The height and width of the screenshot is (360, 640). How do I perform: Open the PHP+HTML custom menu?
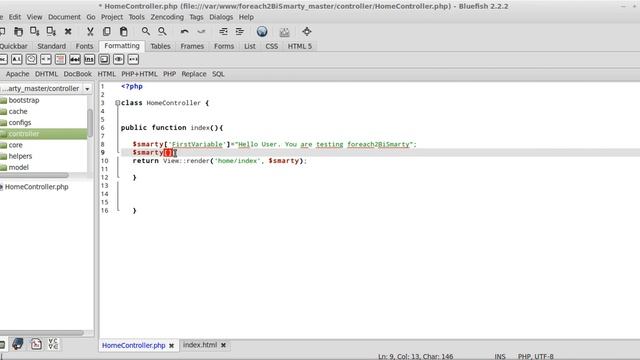139,74
